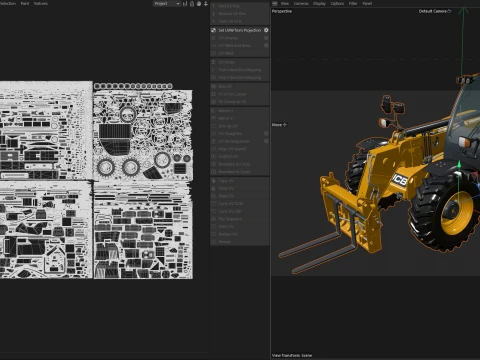The width and height of the screenshot is (480, 360).
Task: Click the lock icon beside Project dropdown
Action: coord(192,4)
